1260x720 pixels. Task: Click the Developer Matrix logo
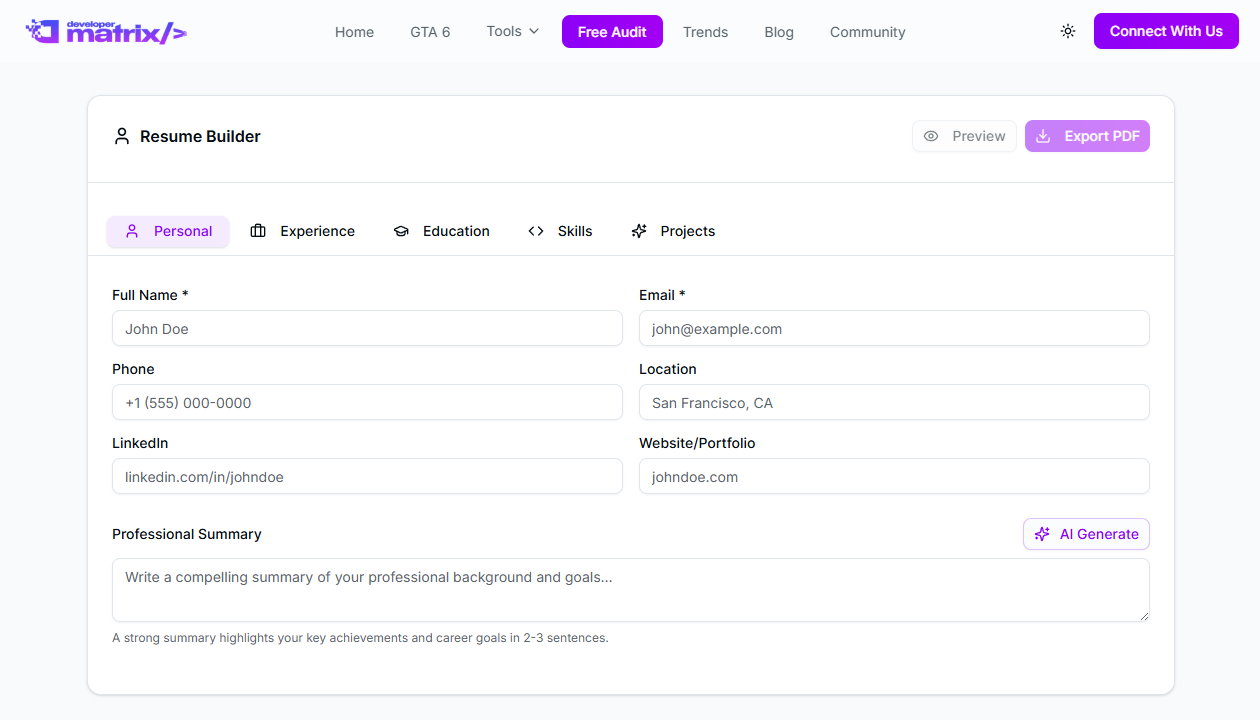coord(106,31)
